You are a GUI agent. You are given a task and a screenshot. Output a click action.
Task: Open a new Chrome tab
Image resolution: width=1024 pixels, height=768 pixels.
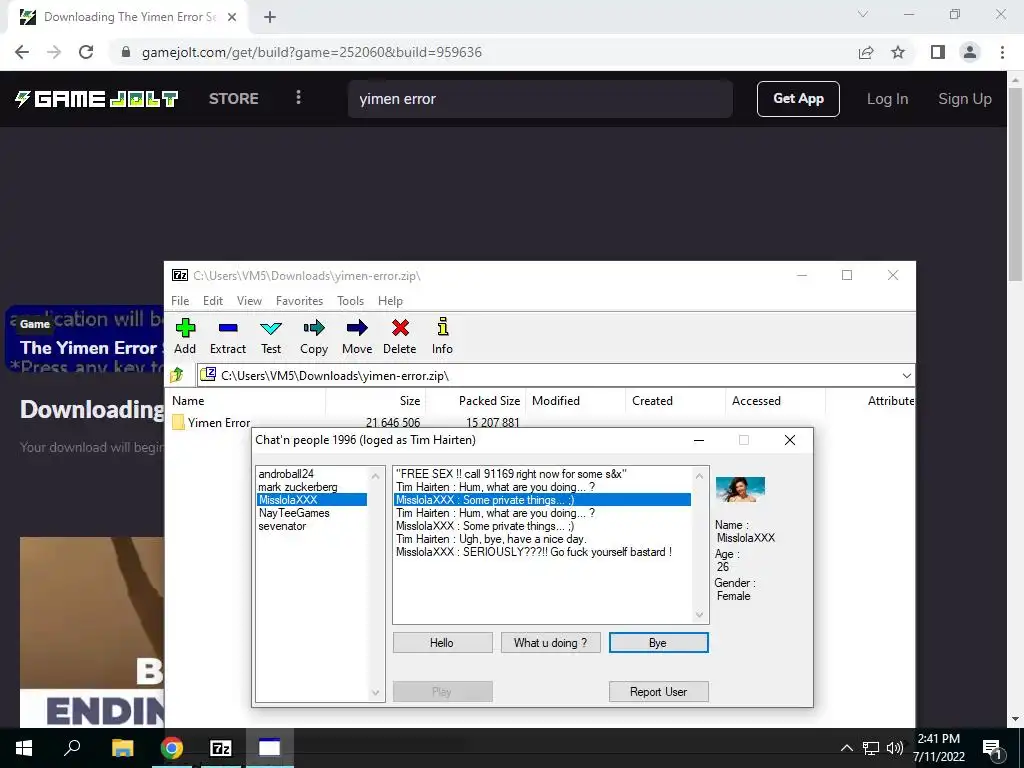[270, 18]
